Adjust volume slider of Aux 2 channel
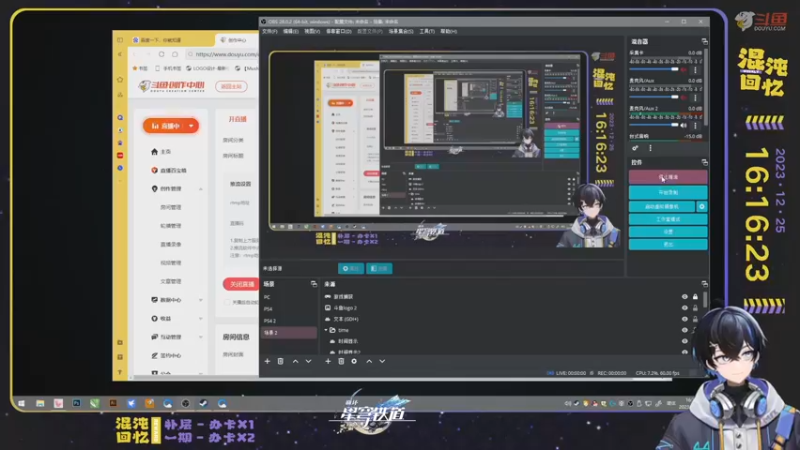The width and height of the screenshot is (800, 450). point(654,125)
